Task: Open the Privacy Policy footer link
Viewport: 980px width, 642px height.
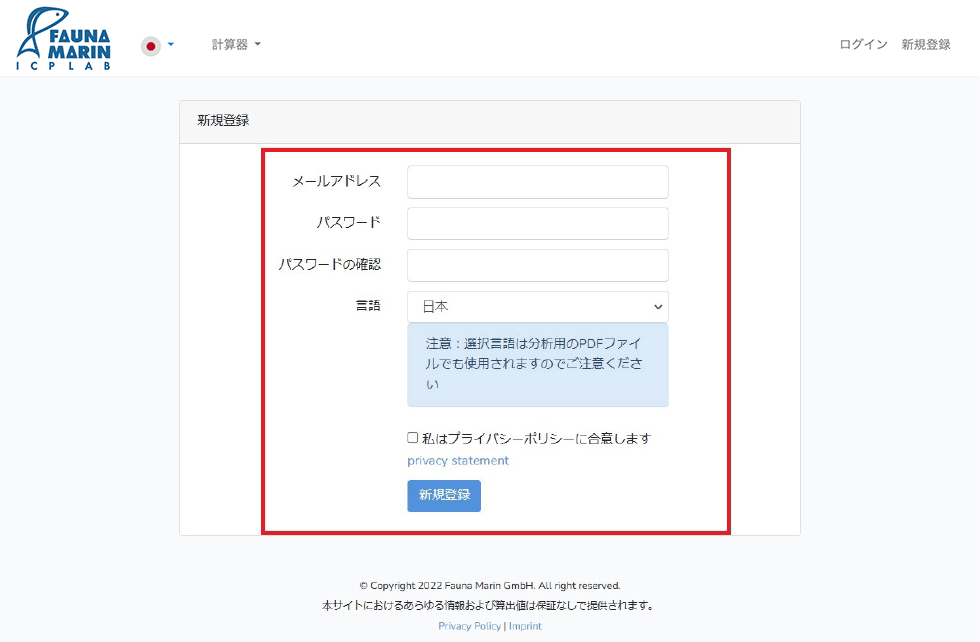Action: tap(469, 626)
